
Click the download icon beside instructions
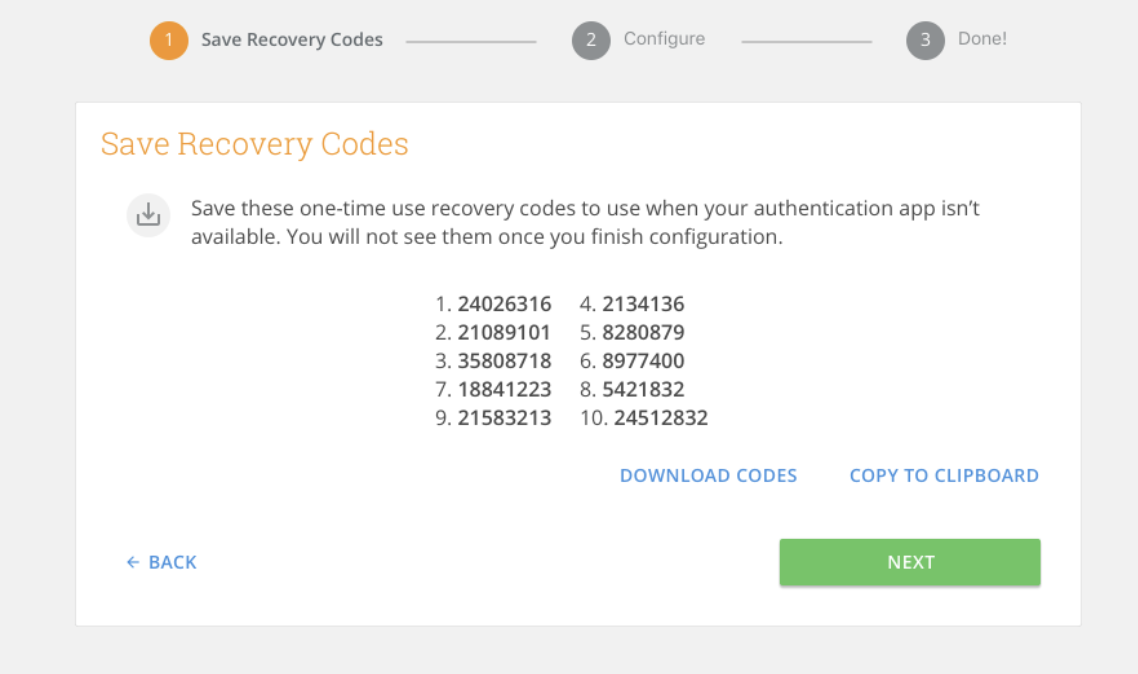click(x=148, y=215)
